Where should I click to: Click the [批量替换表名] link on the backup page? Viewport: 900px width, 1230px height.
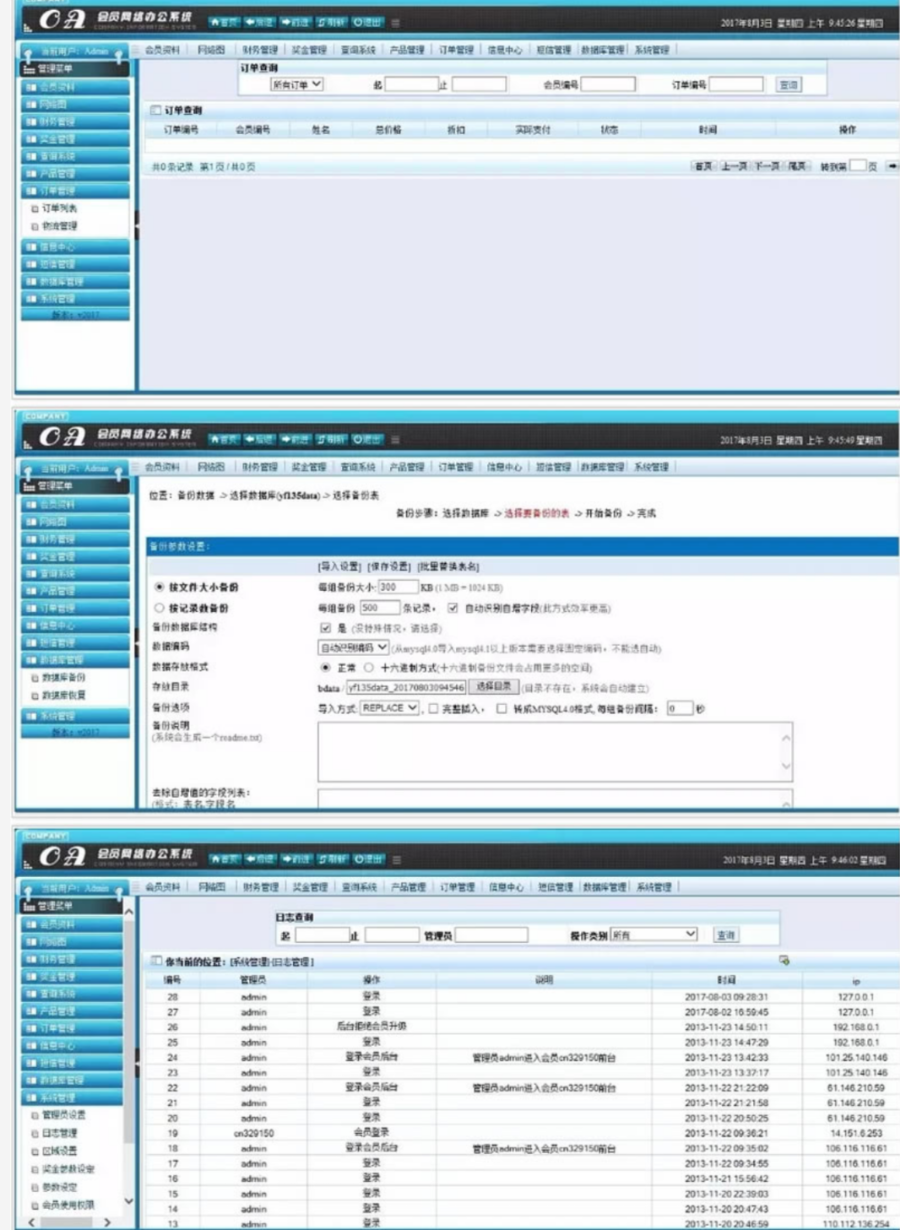(x=449, y=566)
